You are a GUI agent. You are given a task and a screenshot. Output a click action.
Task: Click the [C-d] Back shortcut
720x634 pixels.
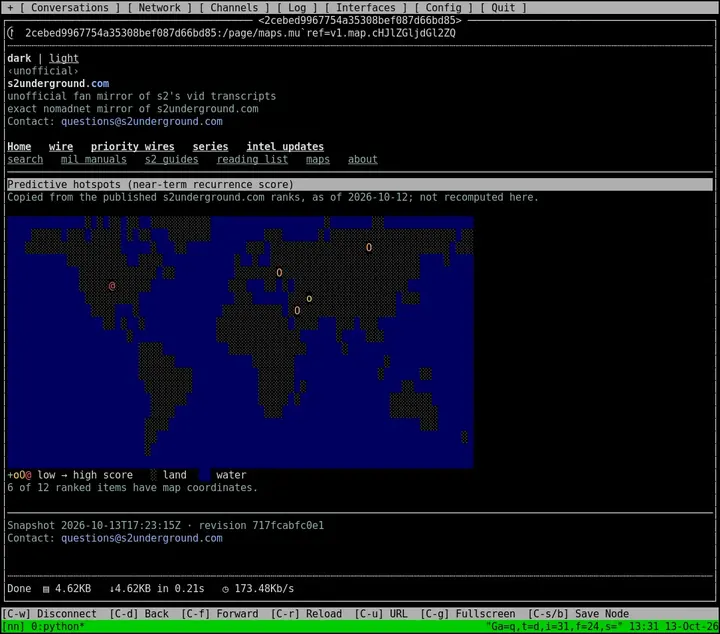click(139, 614)
